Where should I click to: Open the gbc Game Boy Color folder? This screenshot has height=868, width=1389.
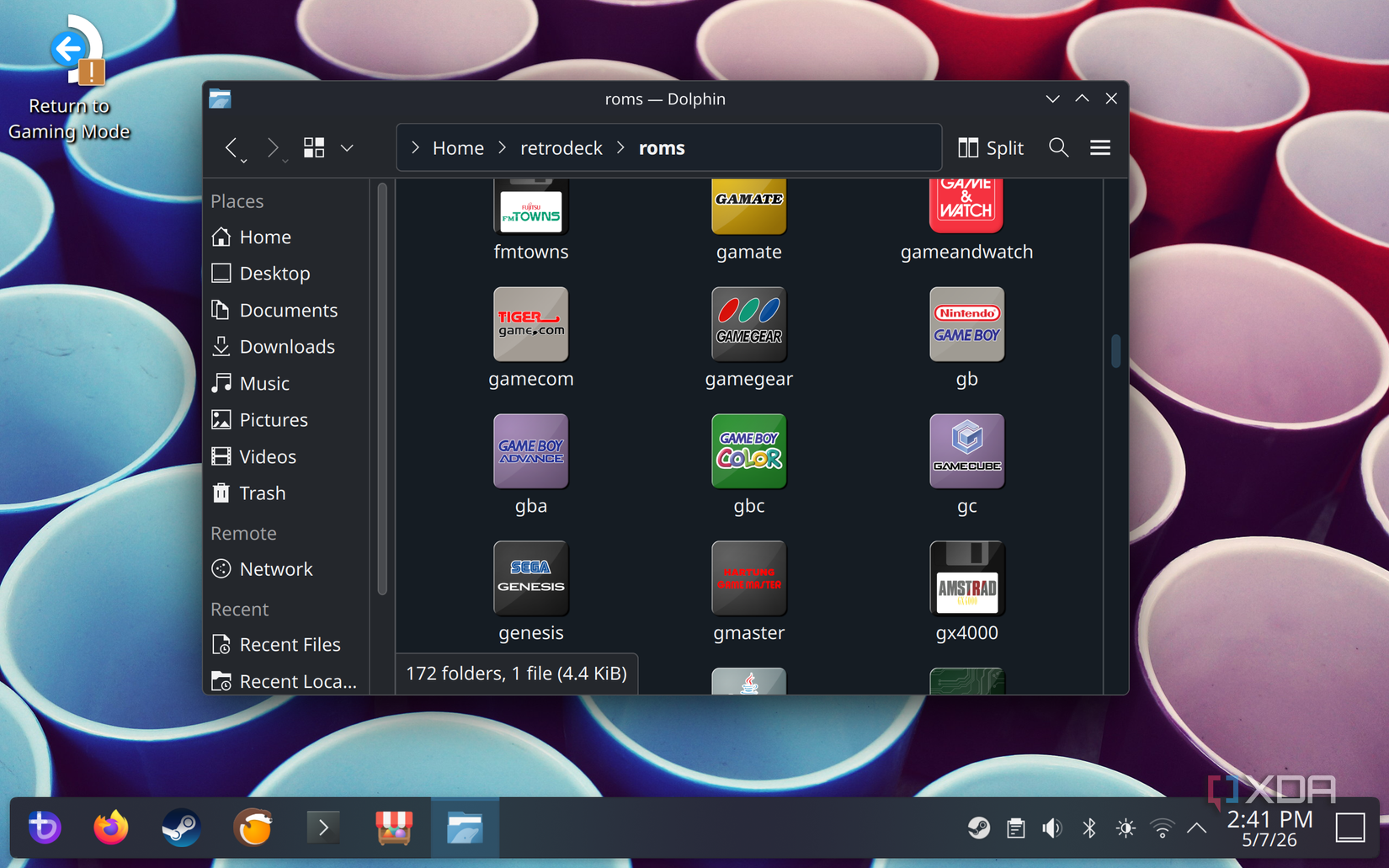[x=748, y=464]
